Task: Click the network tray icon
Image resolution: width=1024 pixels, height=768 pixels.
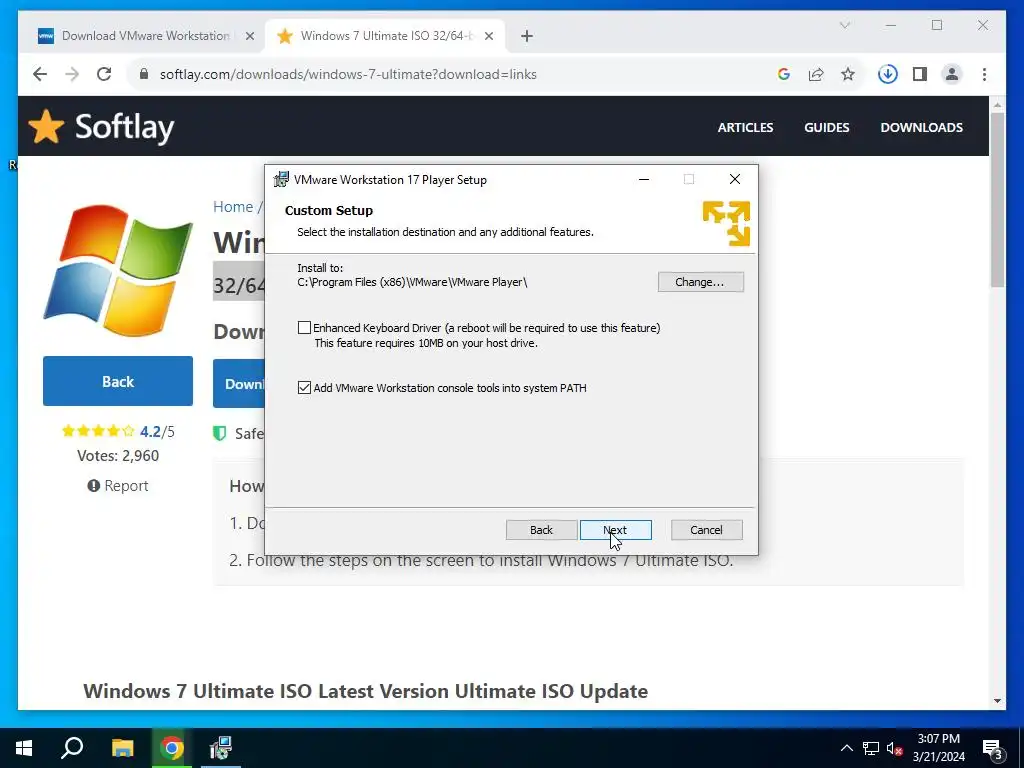Action: [871, 748]
